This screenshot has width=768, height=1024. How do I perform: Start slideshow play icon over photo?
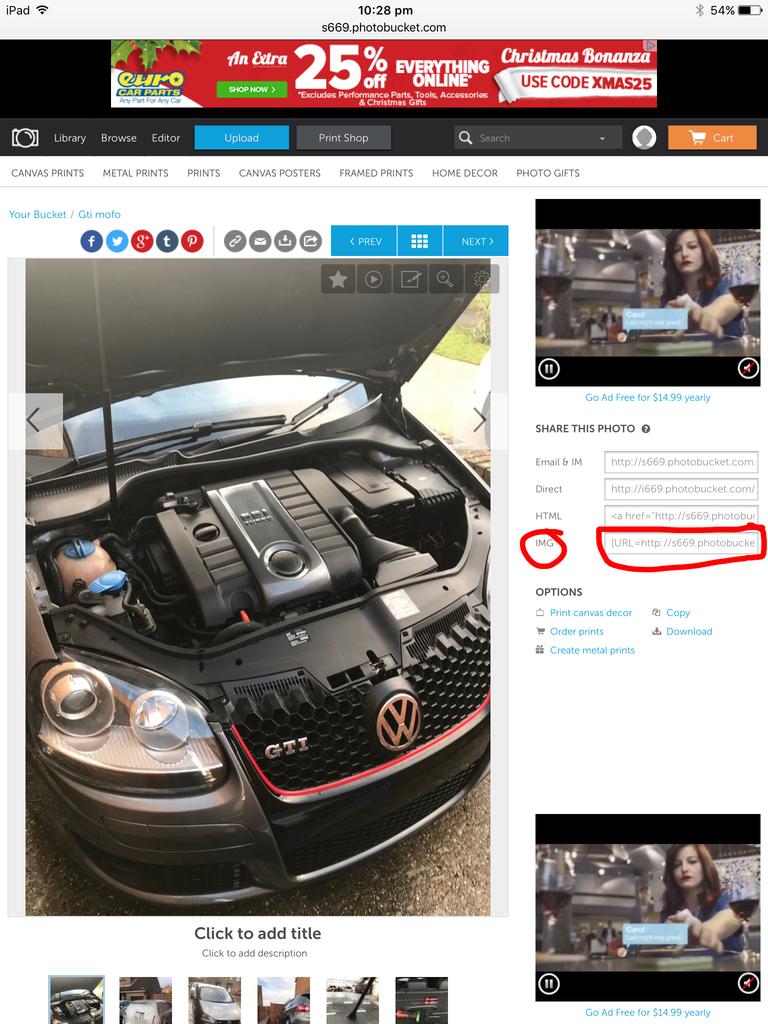click(x=374, y=280)
